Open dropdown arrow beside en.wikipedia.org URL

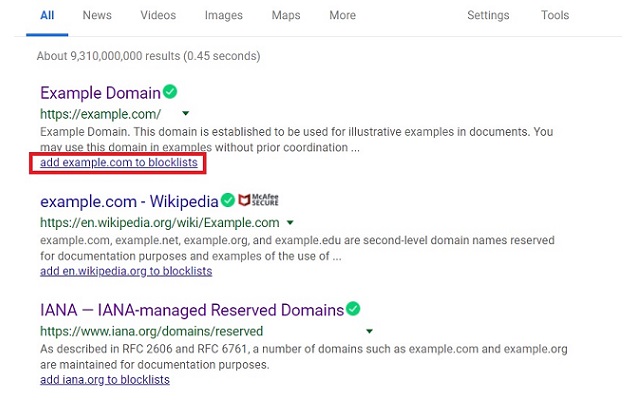point(290,222)
